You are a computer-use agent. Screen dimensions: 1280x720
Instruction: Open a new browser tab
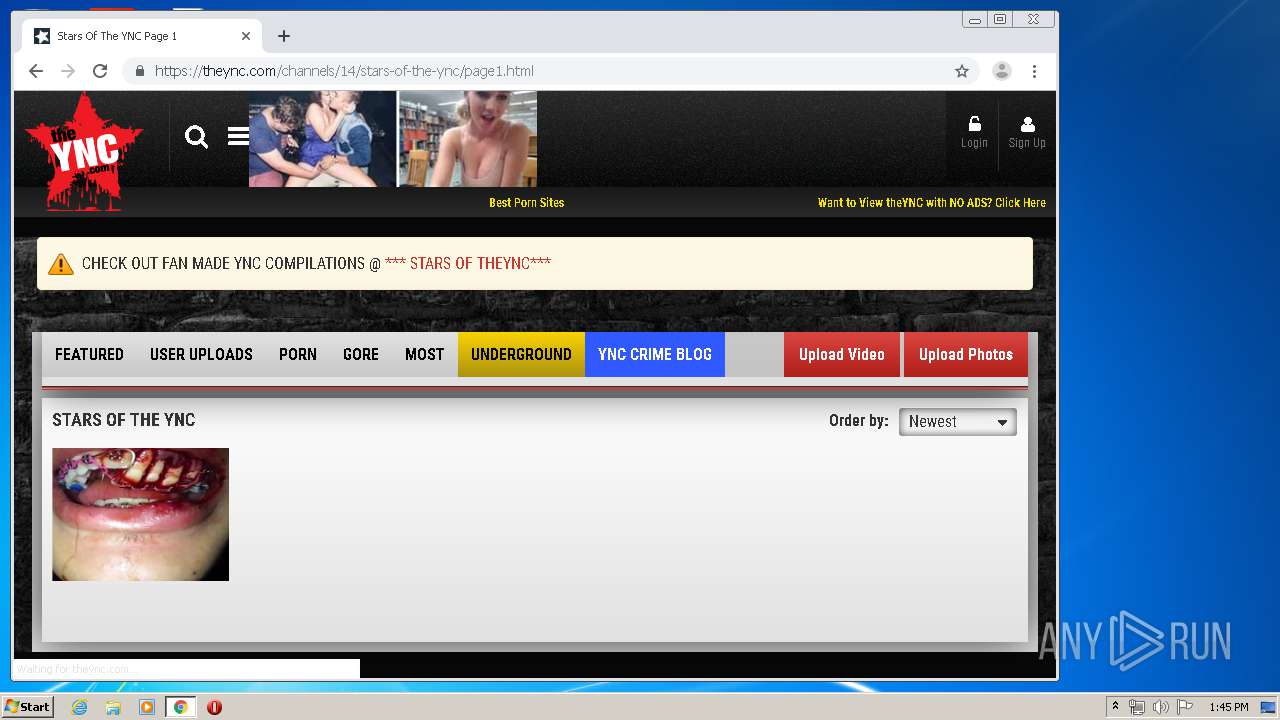point(284,36)
